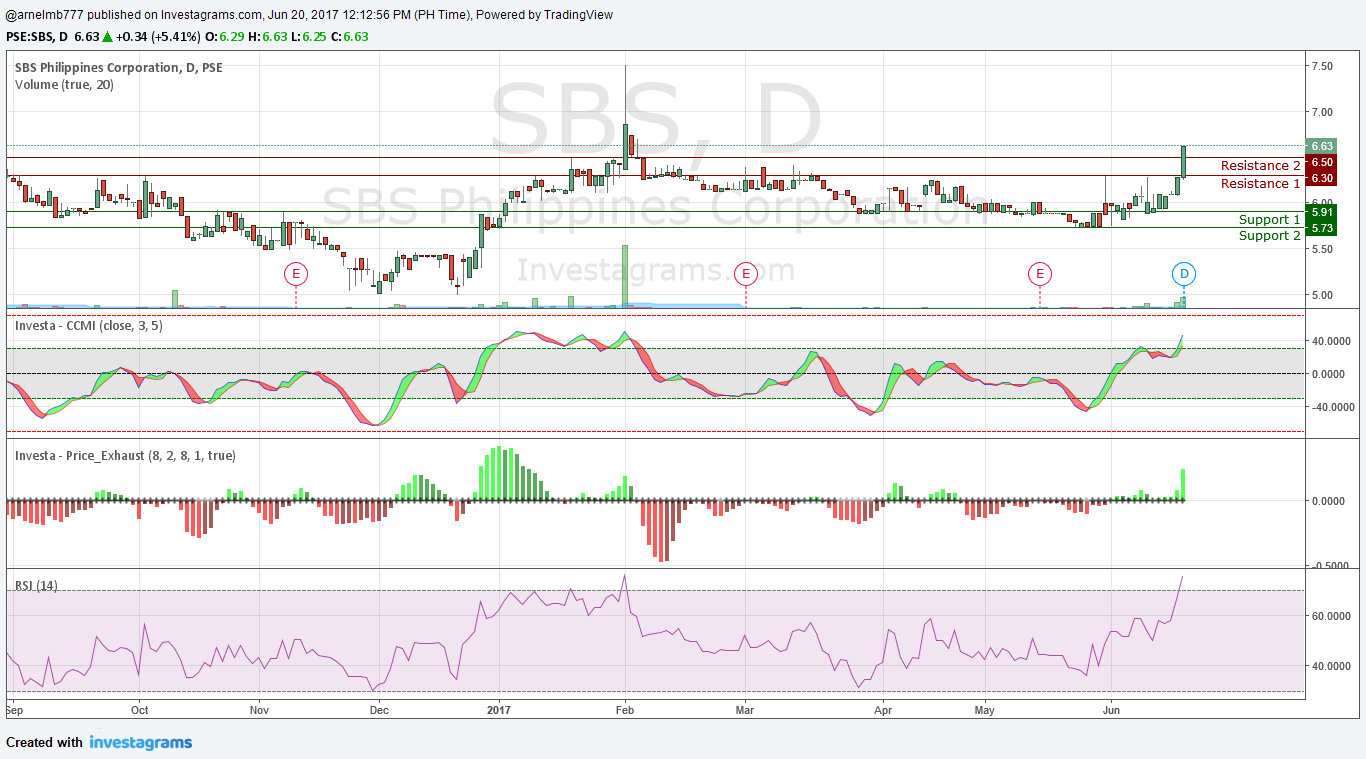Click the -40.0000 CCMI axis label
The image size is (1366, 759).
coord(1333,407)
